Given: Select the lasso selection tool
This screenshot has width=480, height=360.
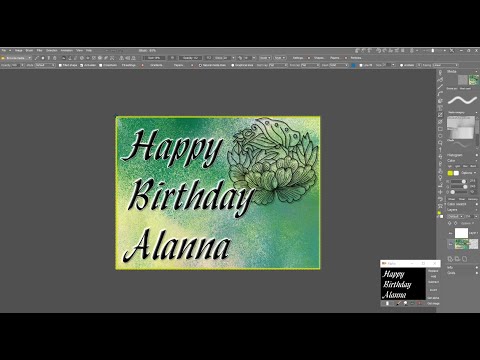Looking at the screenshot, I should tap(440, 143).
